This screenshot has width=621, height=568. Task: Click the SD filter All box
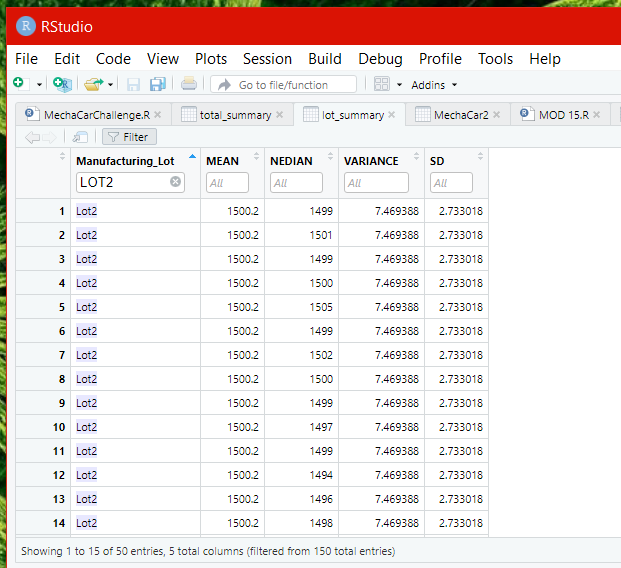(x=451, y=183)
